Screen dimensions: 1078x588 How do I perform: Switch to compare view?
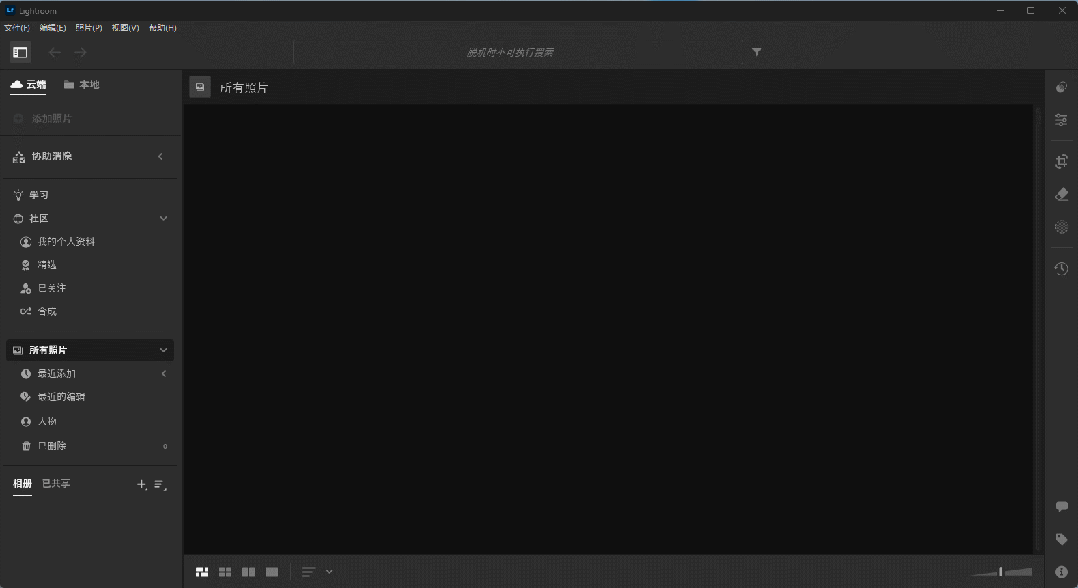[x=249, y=572]
